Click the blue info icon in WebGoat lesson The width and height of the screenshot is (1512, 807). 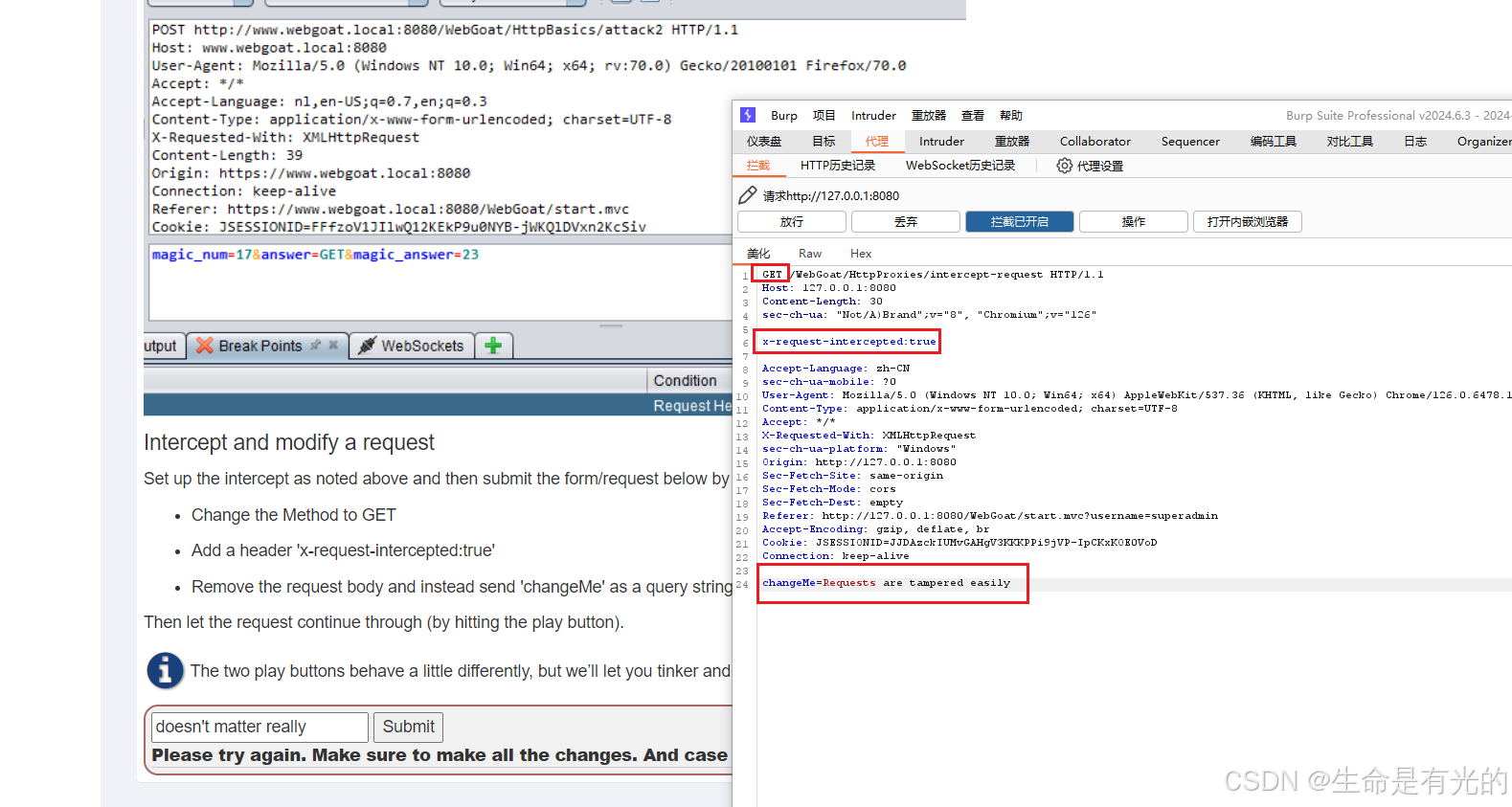(165, 670)
